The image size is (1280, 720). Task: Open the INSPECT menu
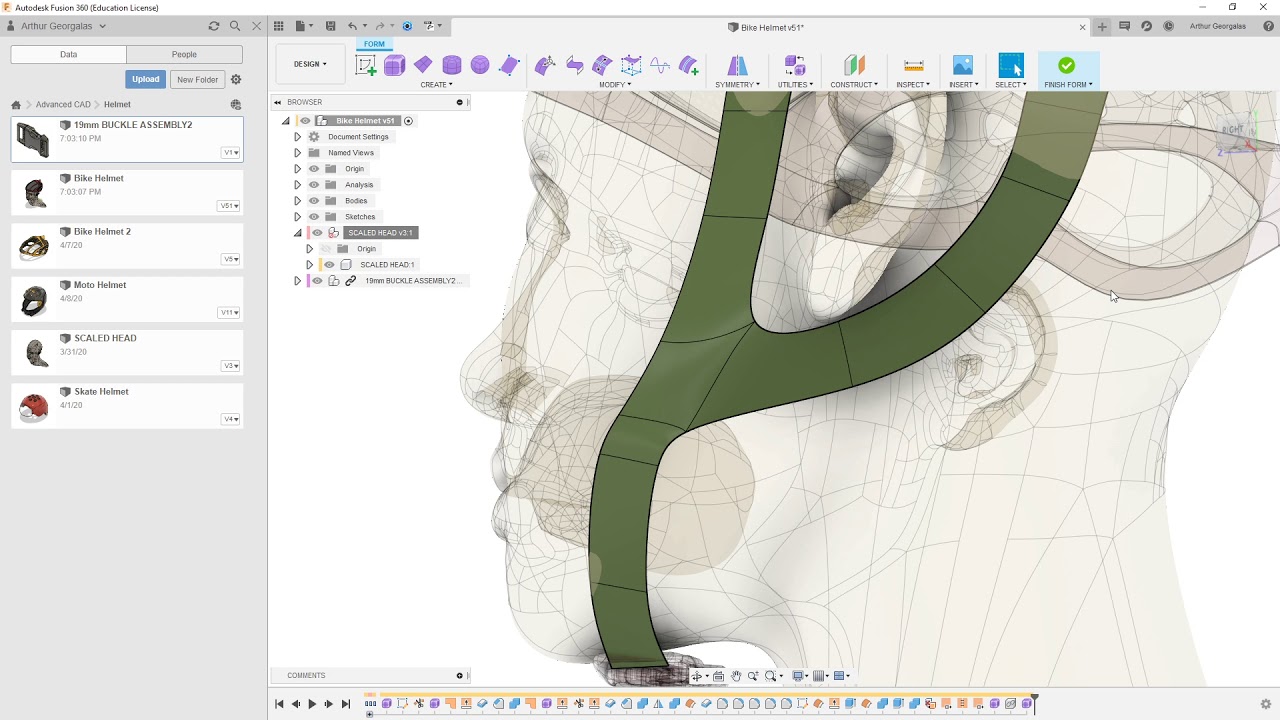pos(913,85)
